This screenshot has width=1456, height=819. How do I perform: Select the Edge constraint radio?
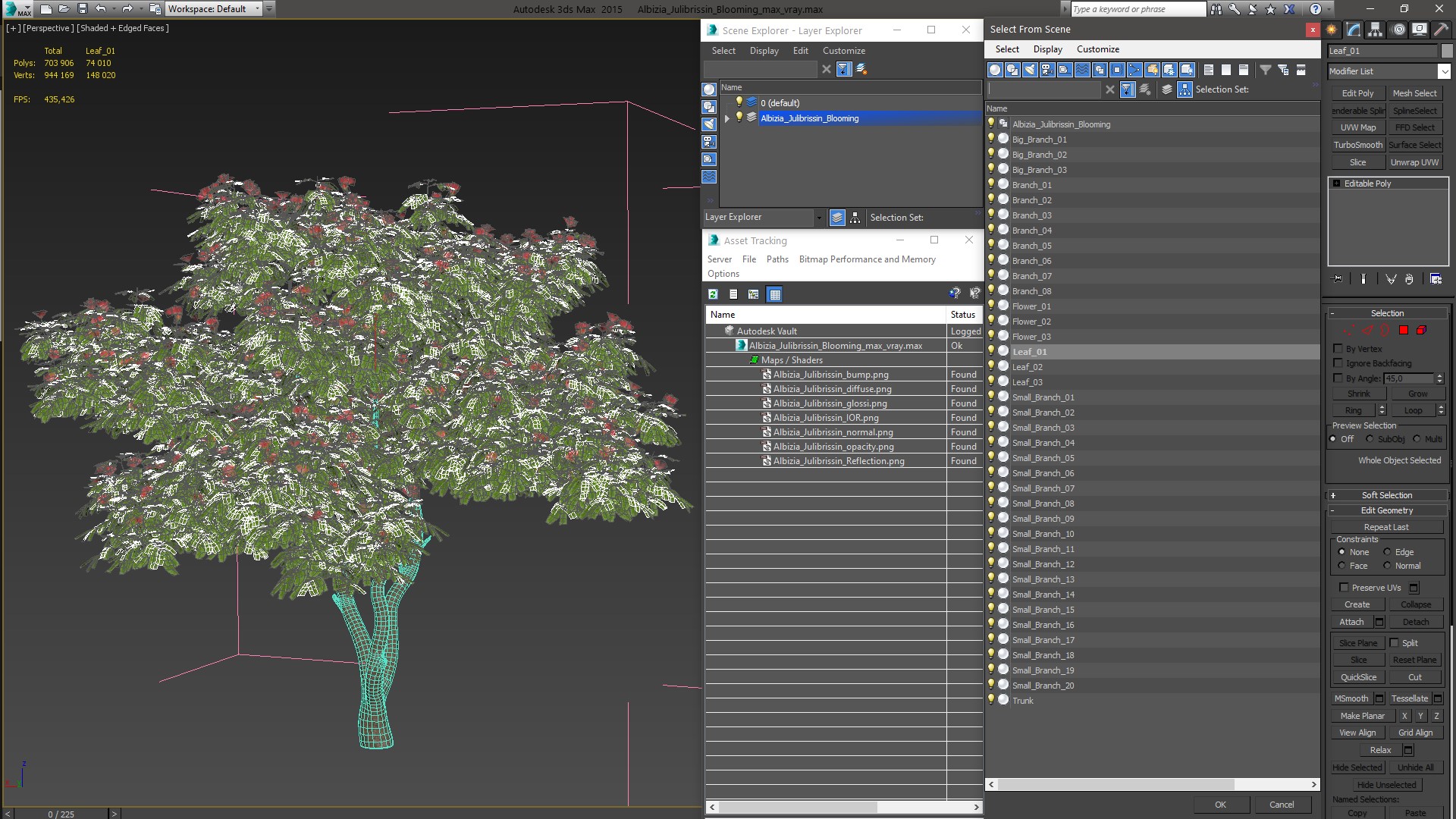1387,552
